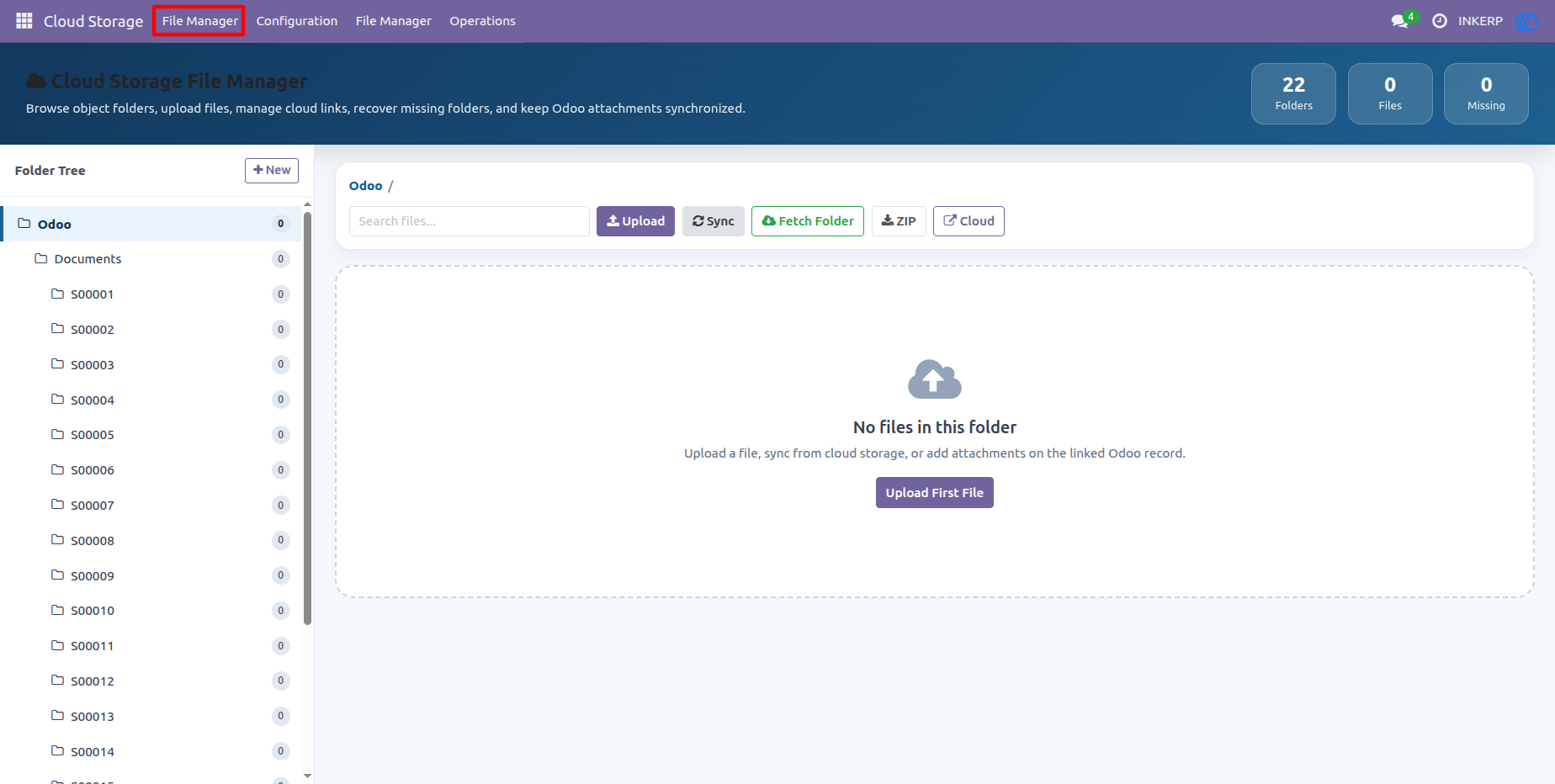This screenshot has width=1555, height=784.
Task: Select the S00014 folder
Action: coord(151,751)
